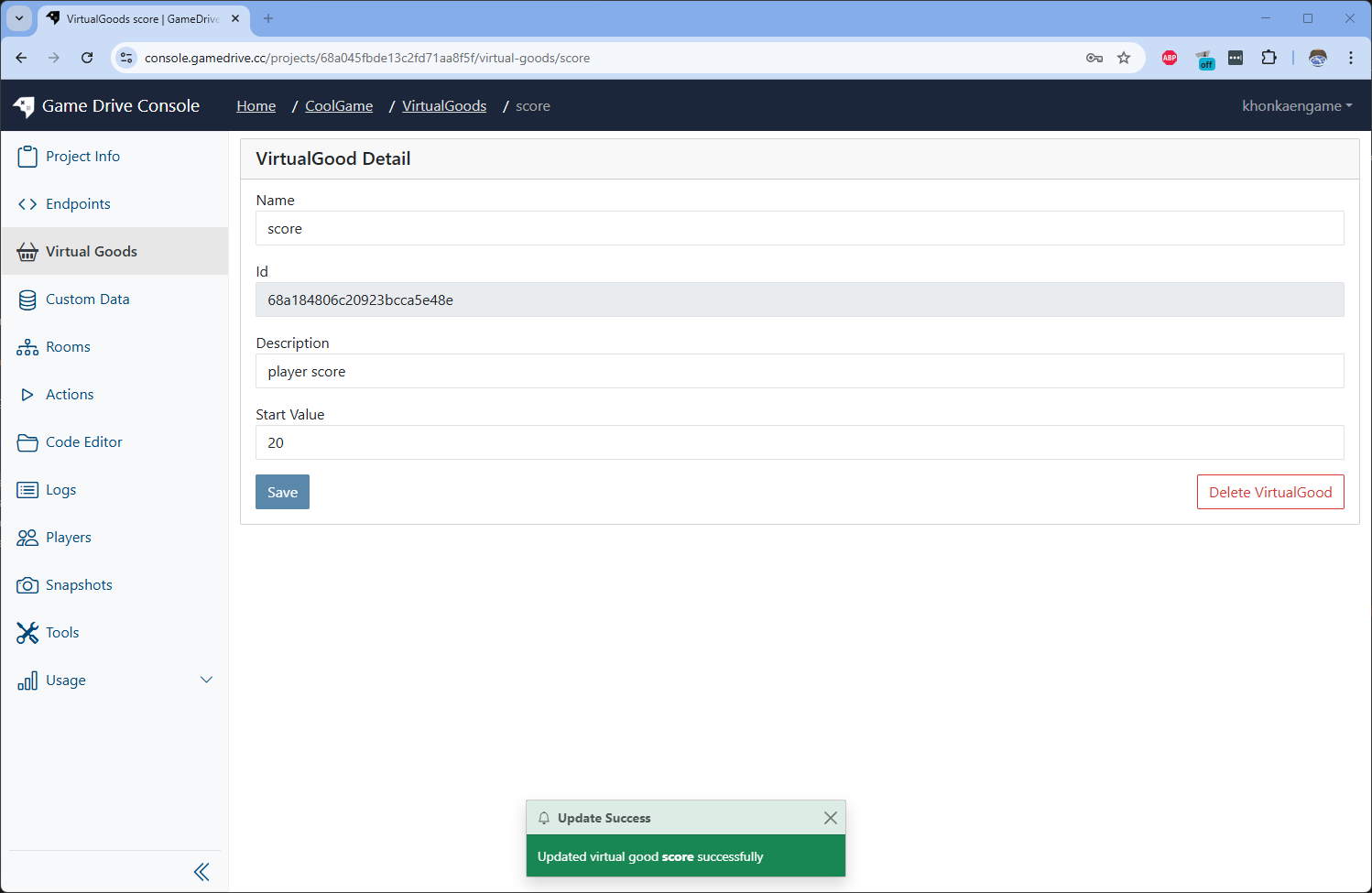1372x893 pixels.
Task: Open the Snapshots section
Action: [x=80, y=584]
